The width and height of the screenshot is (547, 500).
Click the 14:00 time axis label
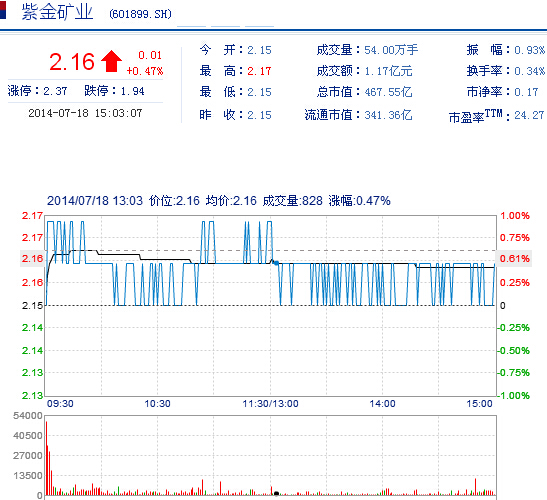[x=382, y=404]
